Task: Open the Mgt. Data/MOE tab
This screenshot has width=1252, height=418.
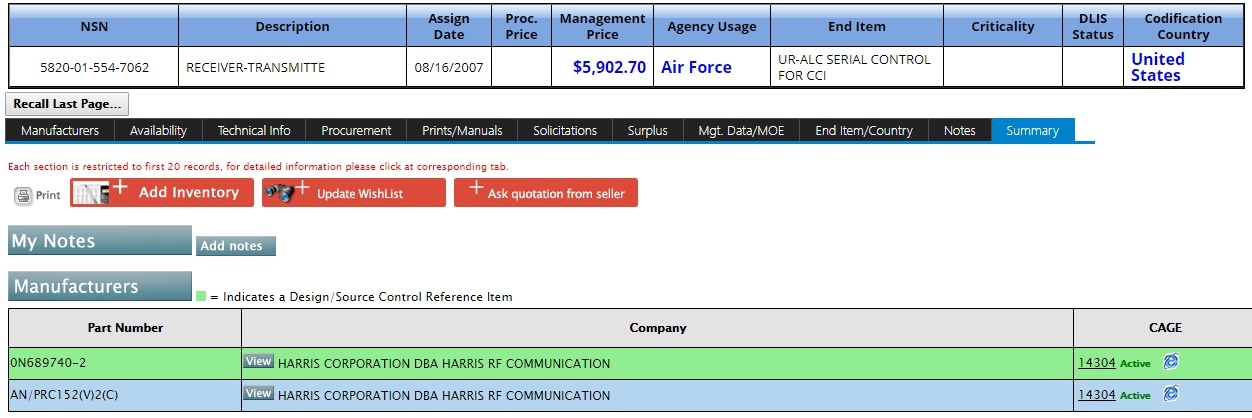Action: pyautogui.click(x=741, y=131)
